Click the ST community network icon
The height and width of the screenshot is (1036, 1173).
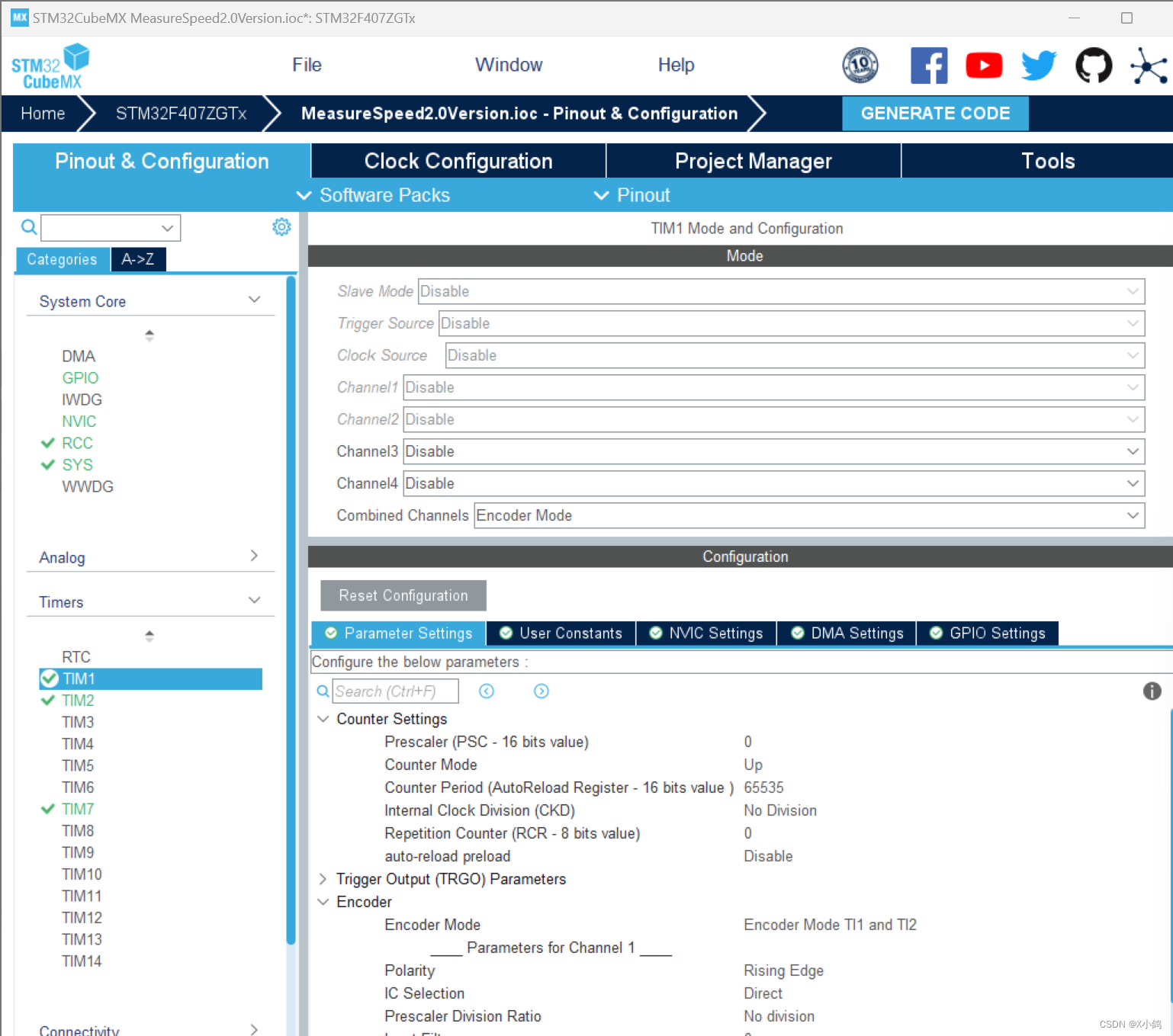1149,66
